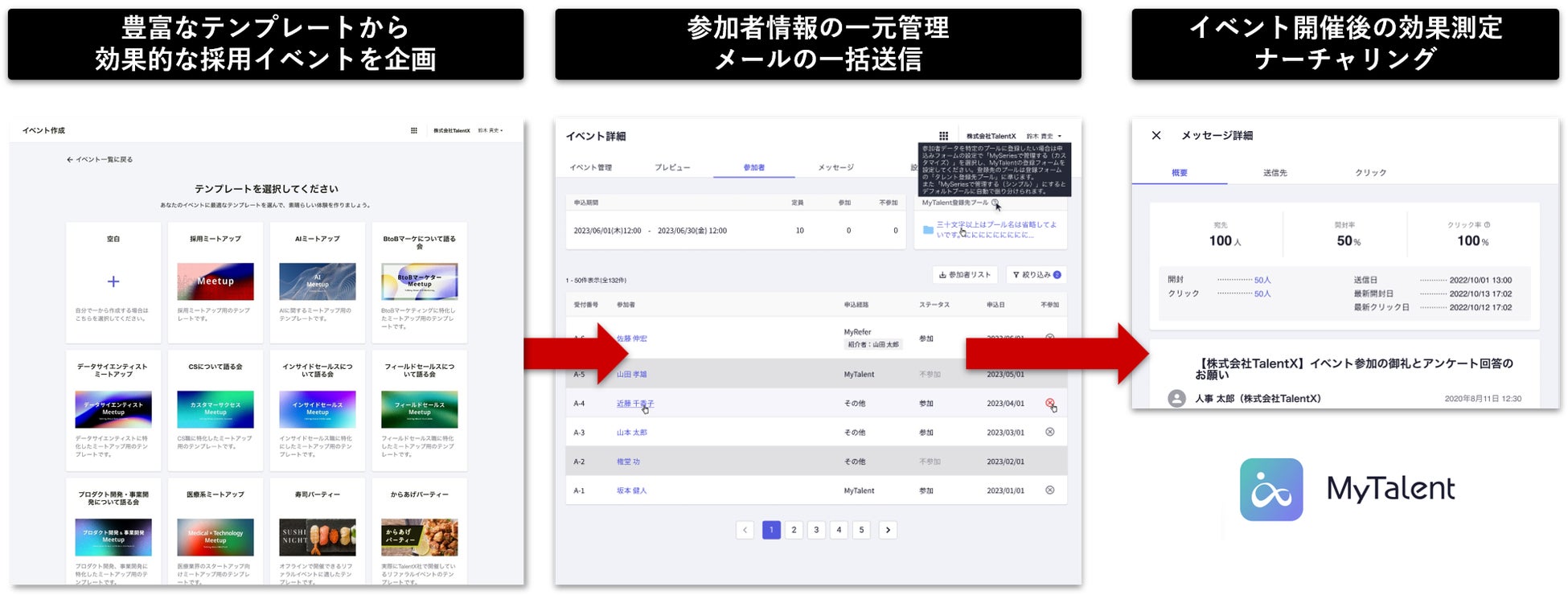Click the folder icon in the pool card
Viewport: 1568px width, 595px height.
(928, 230)
